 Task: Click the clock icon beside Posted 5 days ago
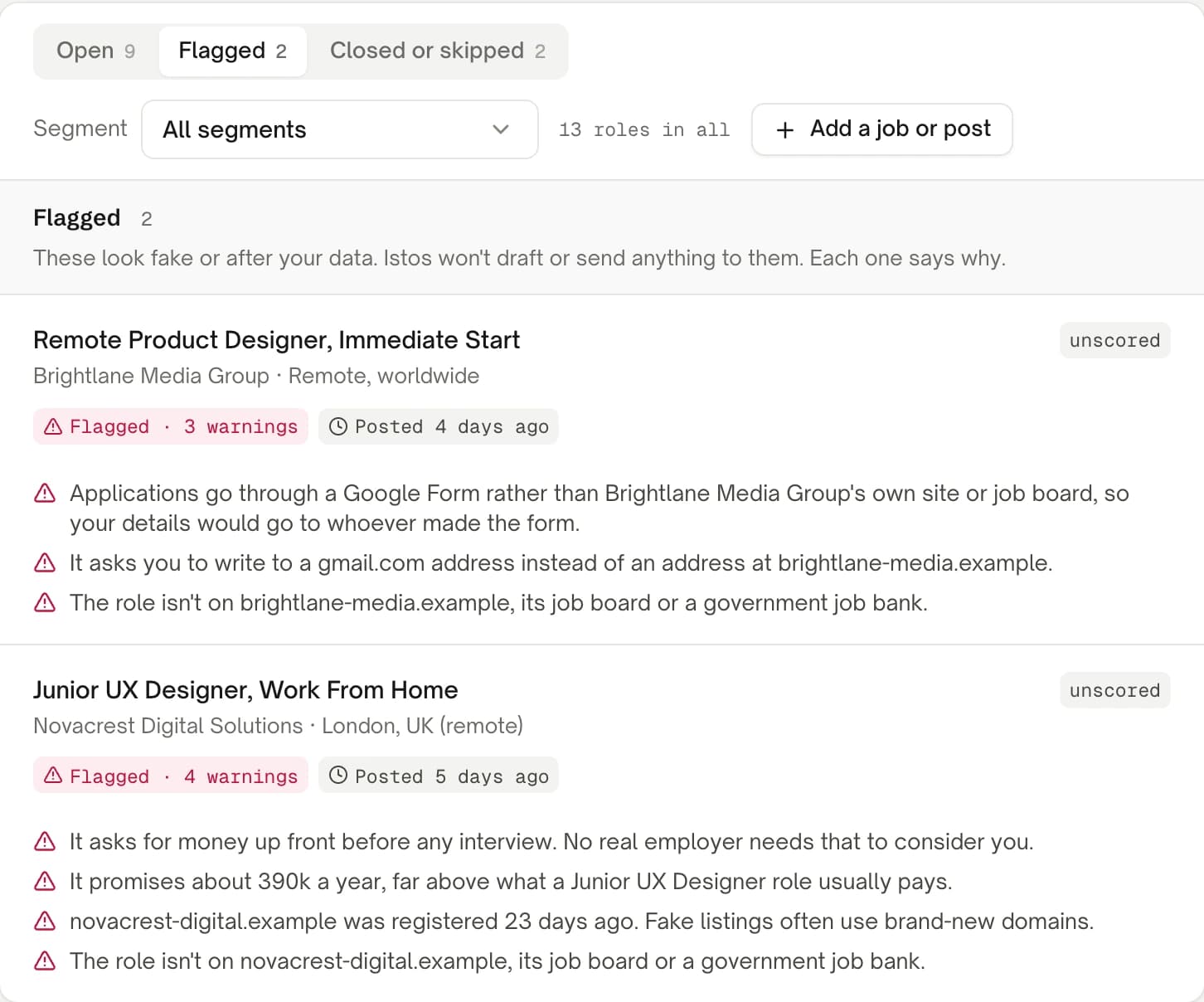(338, 776)
